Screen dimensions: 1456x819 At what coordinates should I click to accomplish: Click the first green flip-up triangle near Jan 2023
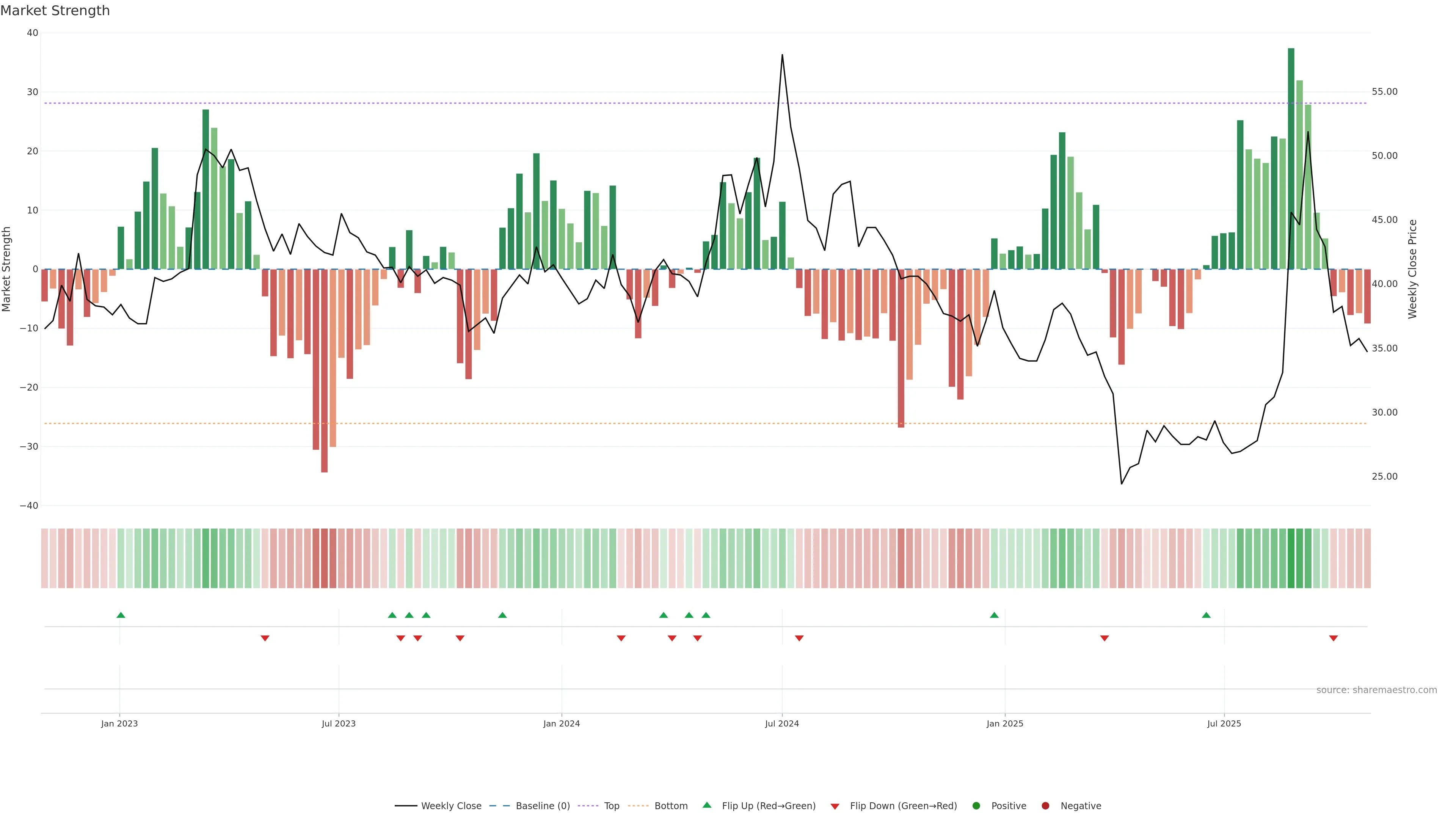pos(121,615)
